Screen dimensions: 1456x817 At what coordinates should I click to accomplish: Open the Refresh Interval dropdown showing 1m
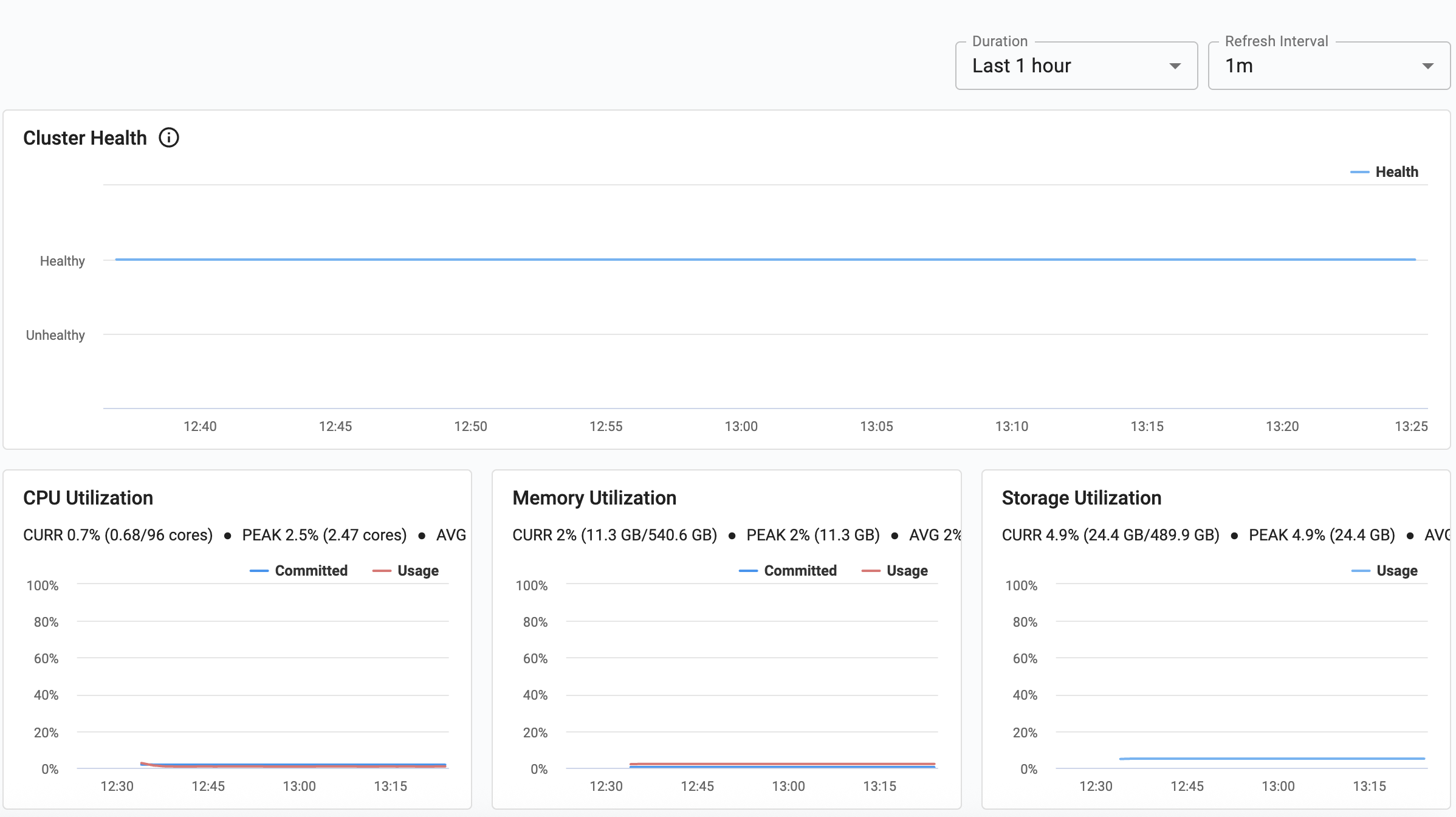(1329, 66)
